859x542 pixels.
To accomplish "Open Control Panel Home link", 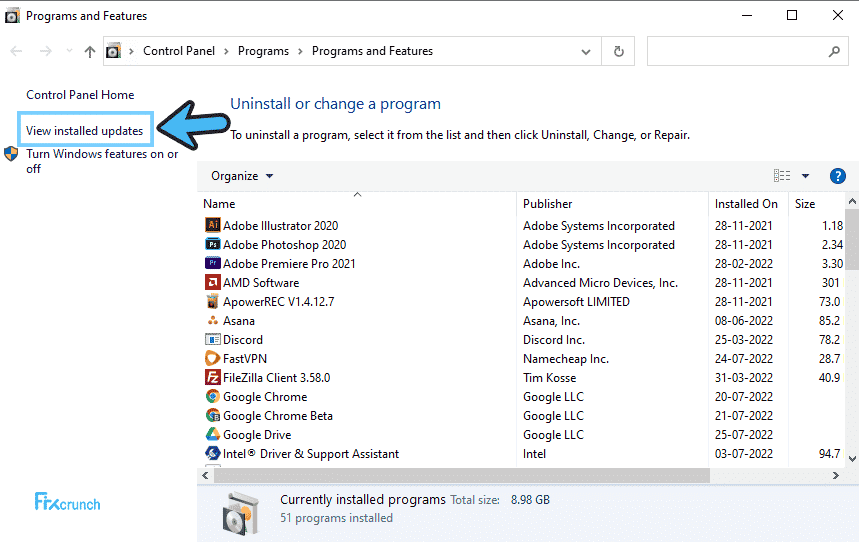I will click(80, 95).
